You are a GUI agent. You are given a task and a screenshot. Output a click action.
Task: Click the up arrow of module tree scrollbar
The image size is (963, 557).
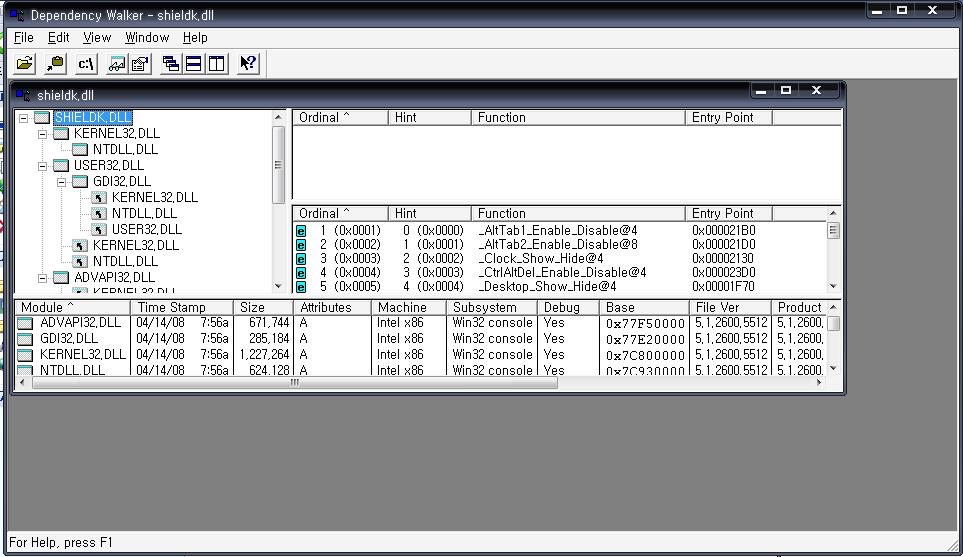point(278,117)
